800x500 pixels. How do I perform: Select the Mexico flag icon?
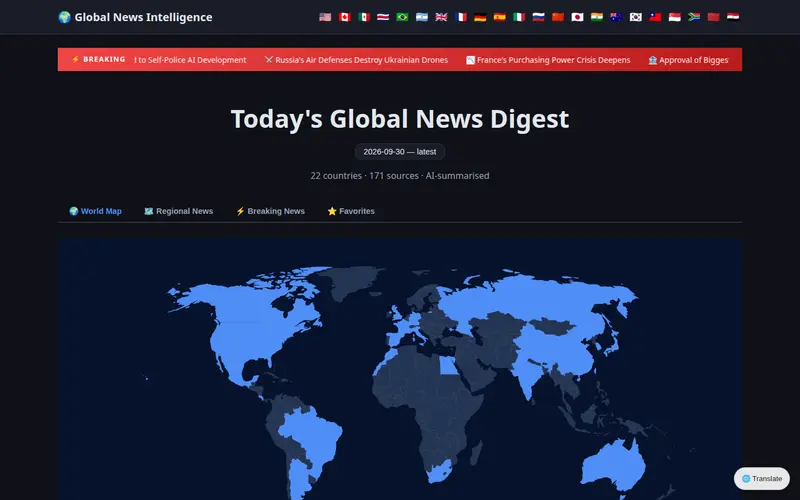(x=364, y=17)
